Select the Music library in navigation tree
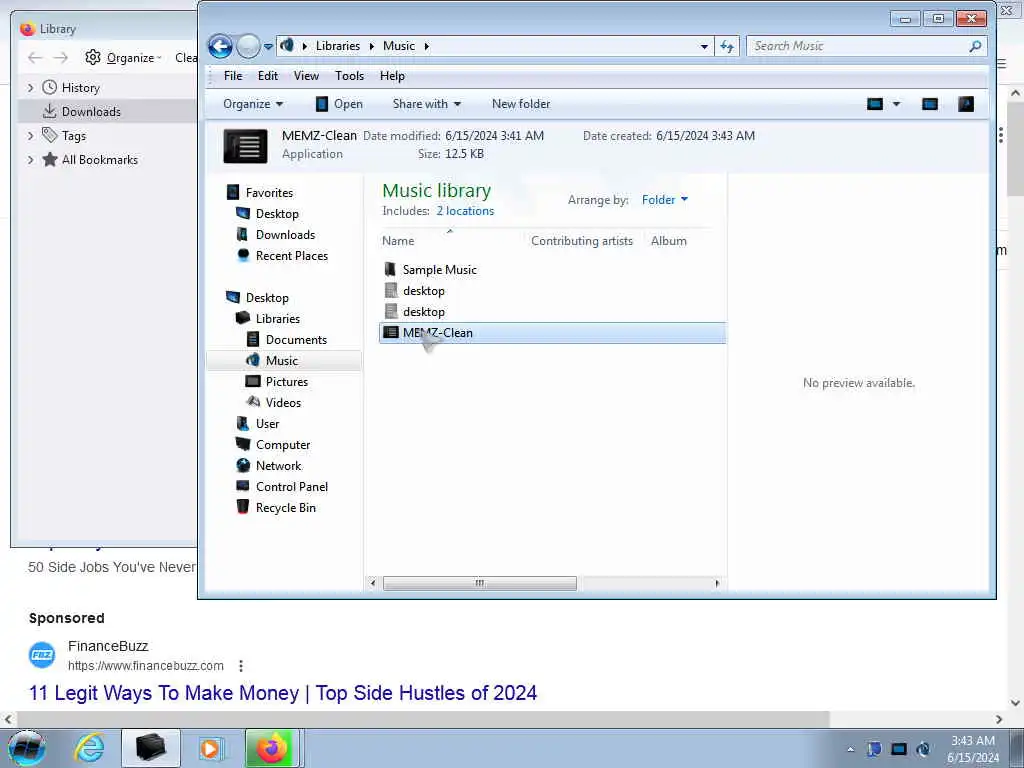Screen dimensions: 1024x768 (x=281, y=360)
